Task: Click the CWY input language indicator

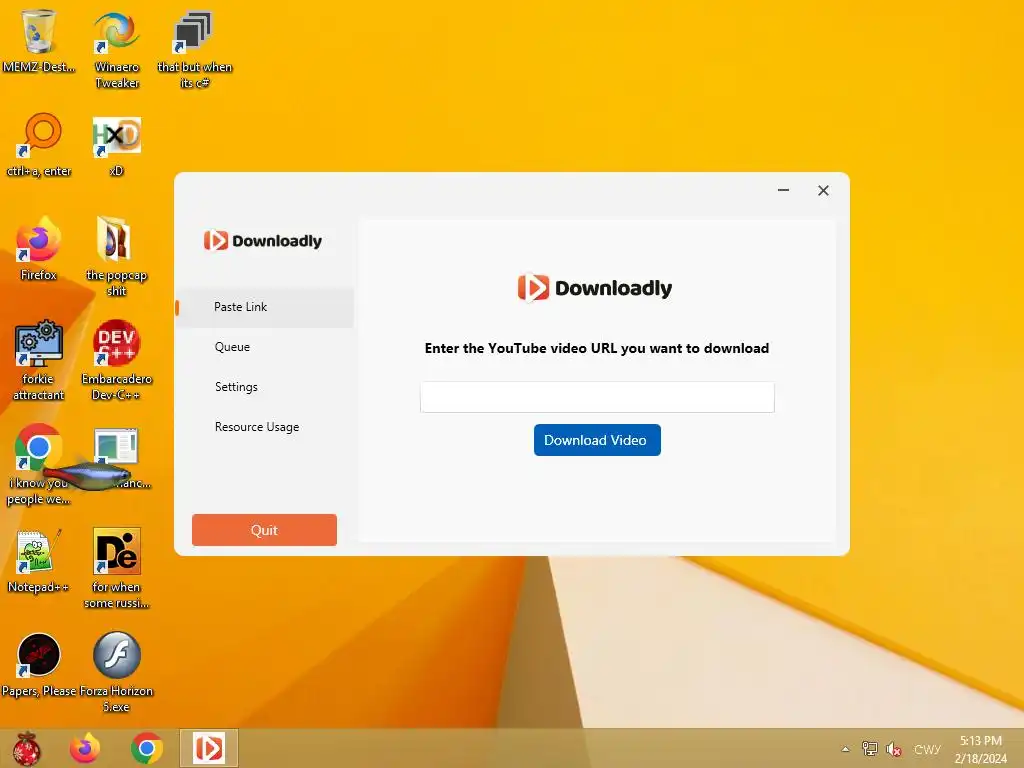Action: [x=927, y=749]
